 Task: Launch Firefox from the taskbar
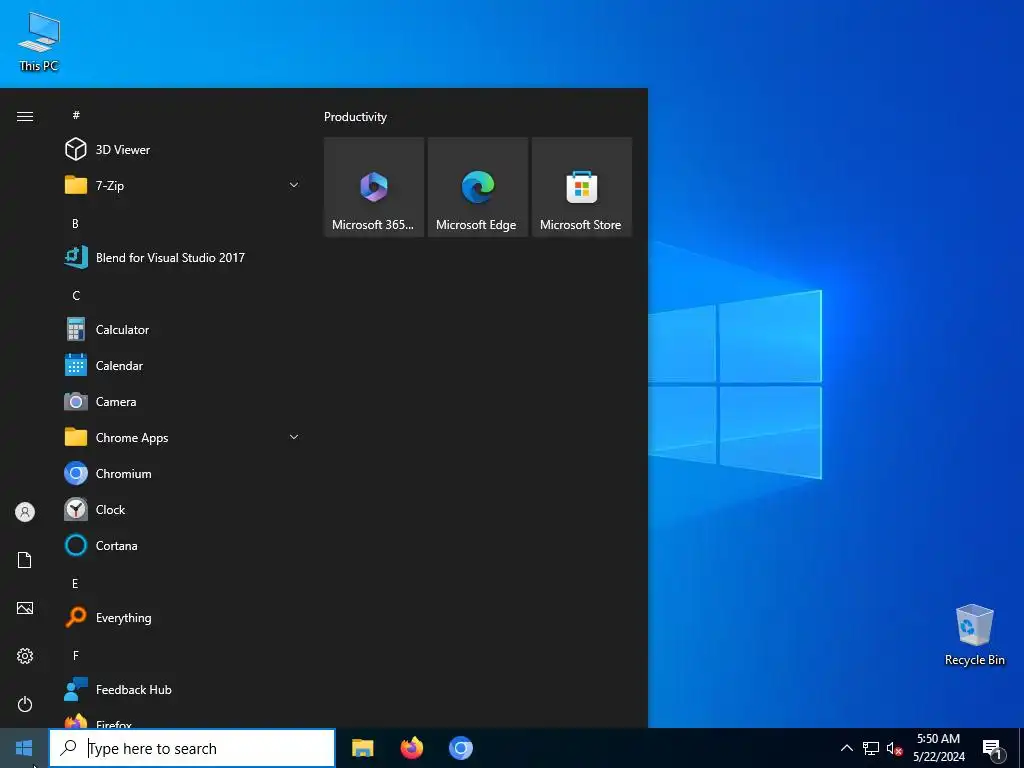[411, 748]
